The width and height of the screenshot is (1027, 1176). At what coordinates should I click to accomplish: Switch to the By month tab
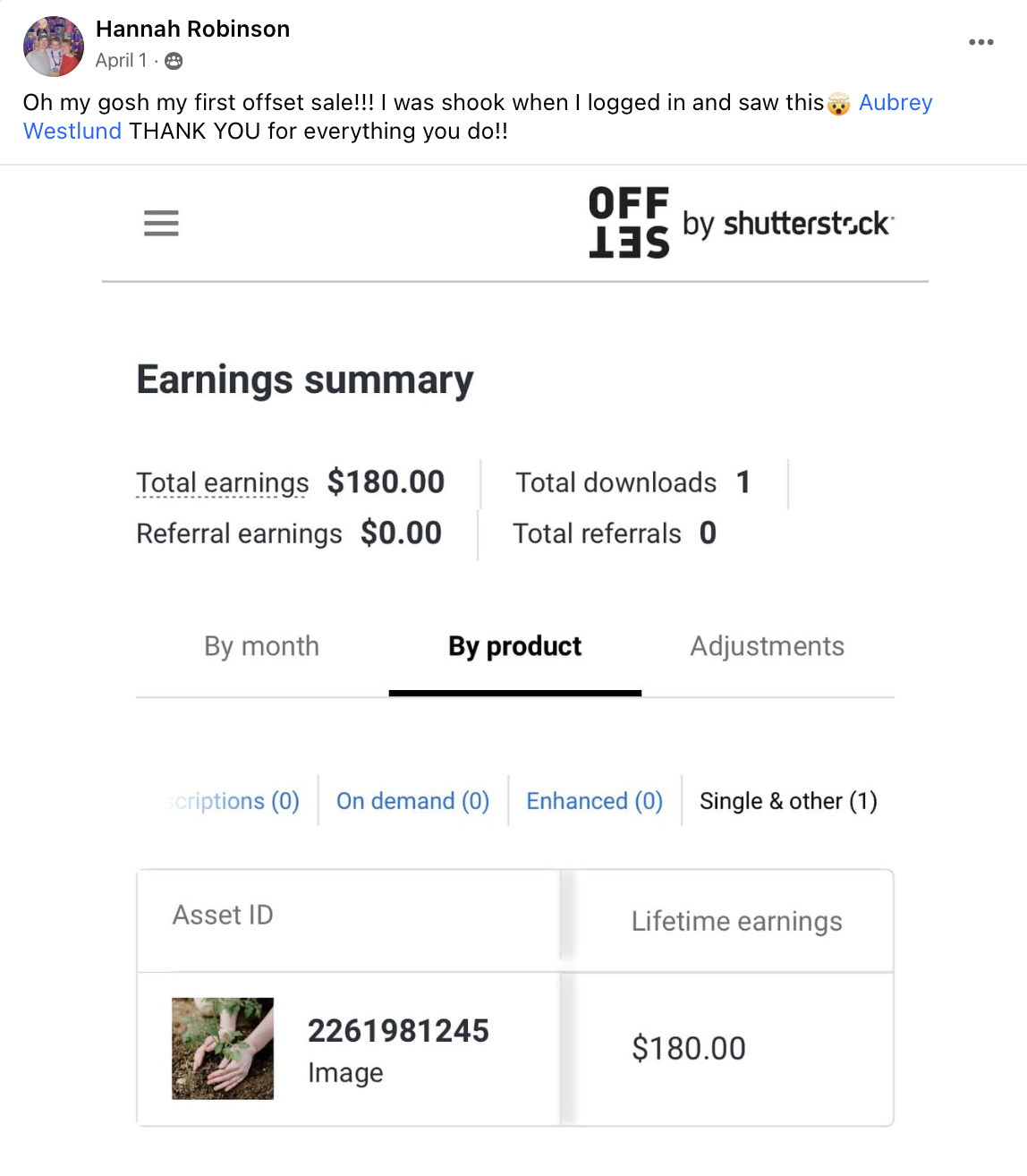click(261, 646)
